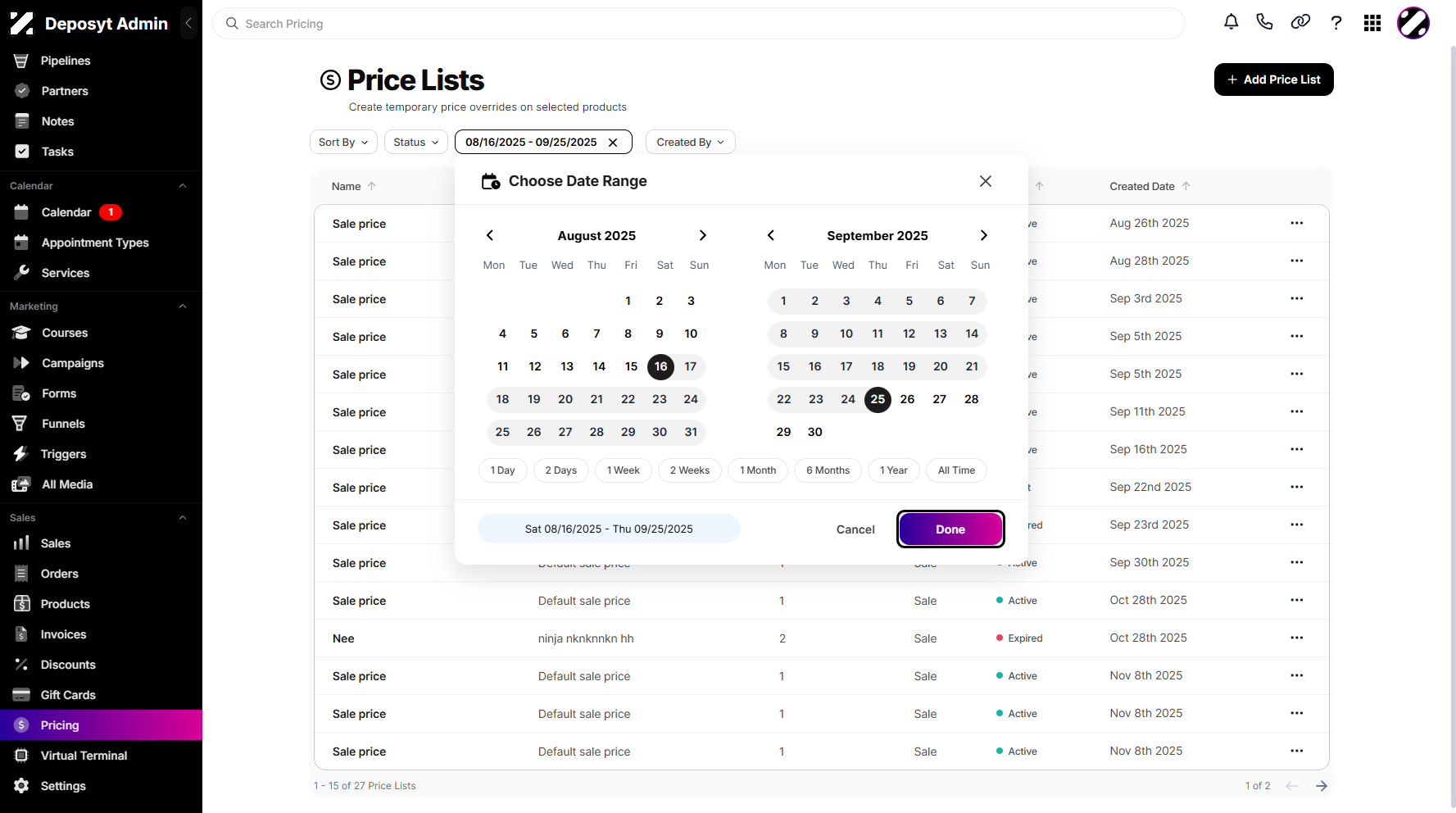Select the 1 Month preset
This screenshot has width=1456, height=813.
click(x=758, y=470)
